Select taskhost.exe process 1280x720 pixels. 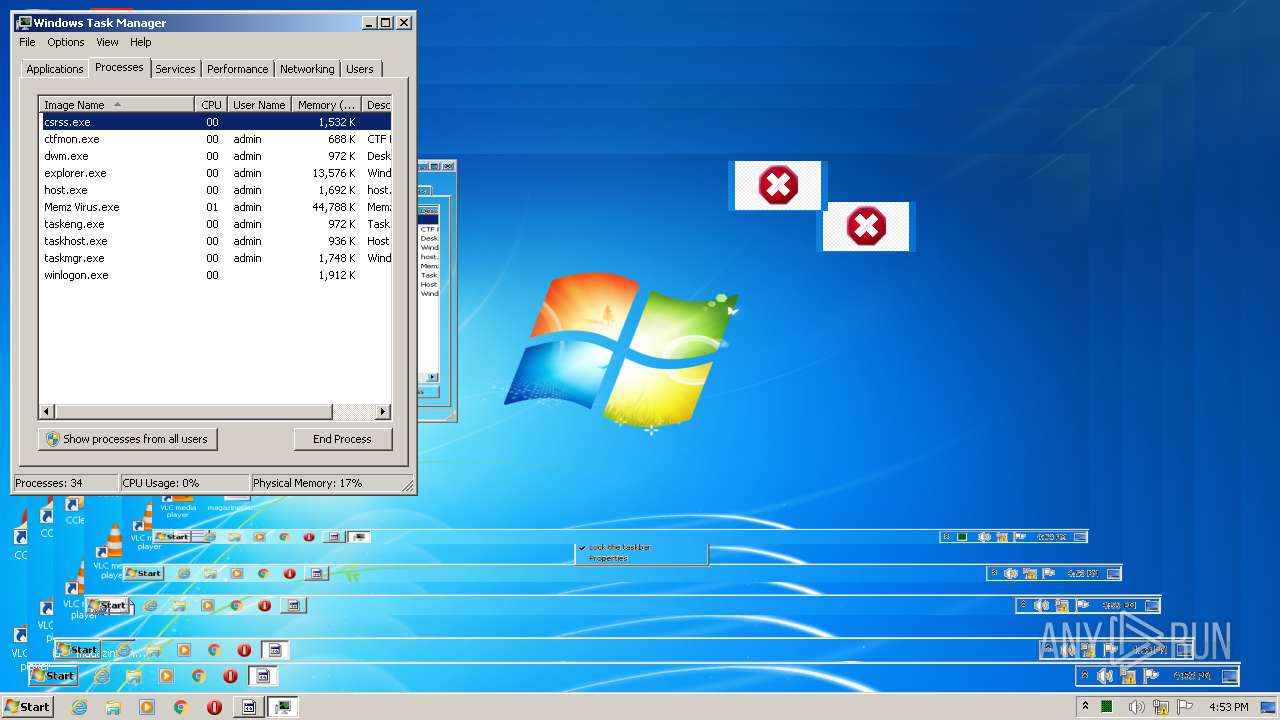coord(215,241)
